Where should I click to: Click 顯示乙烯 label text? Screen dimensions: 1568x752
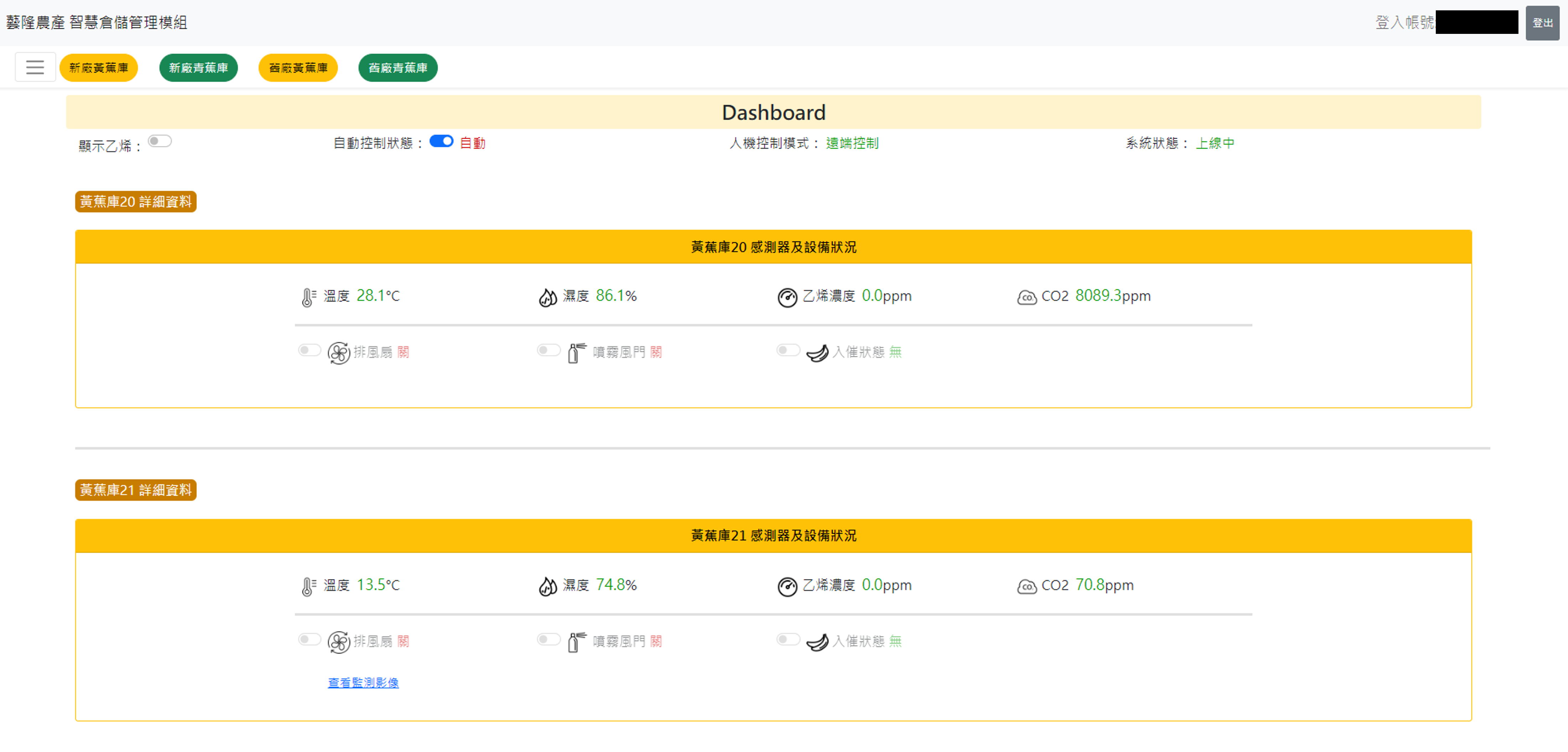tap(109, 146)
